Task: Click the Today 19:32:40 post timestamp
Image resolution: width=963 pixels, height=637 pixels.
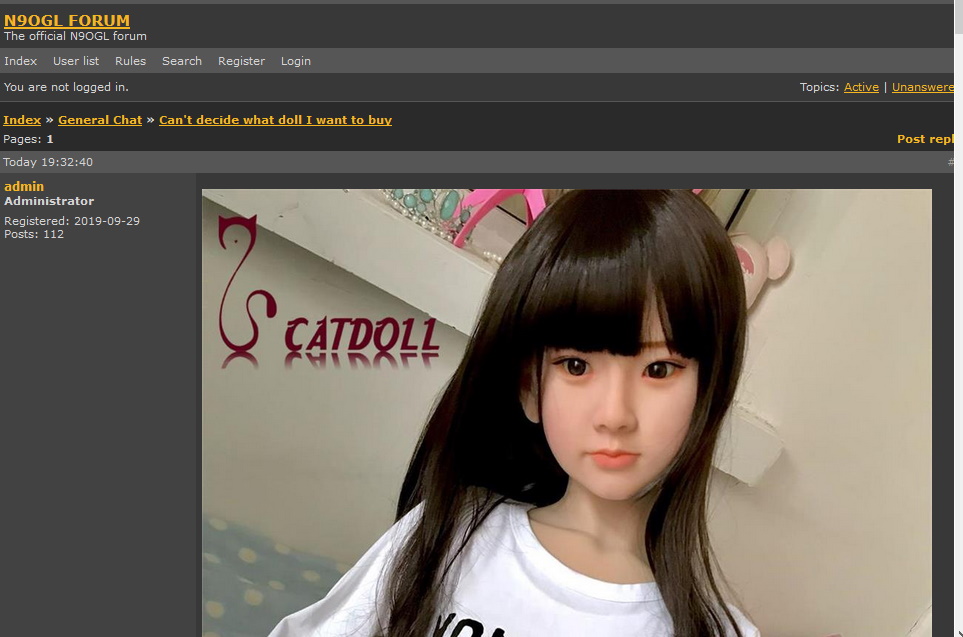Action: (48, 162)
